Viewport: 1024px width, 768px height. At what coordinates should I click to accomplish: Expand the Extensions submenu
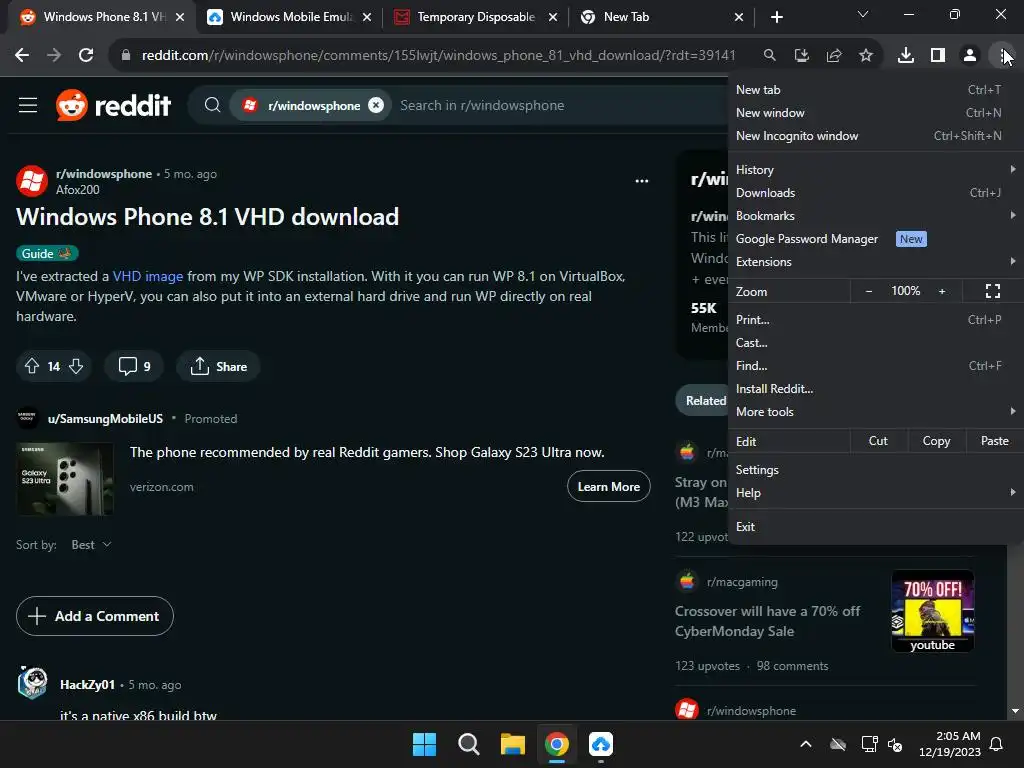pos(874,262)
